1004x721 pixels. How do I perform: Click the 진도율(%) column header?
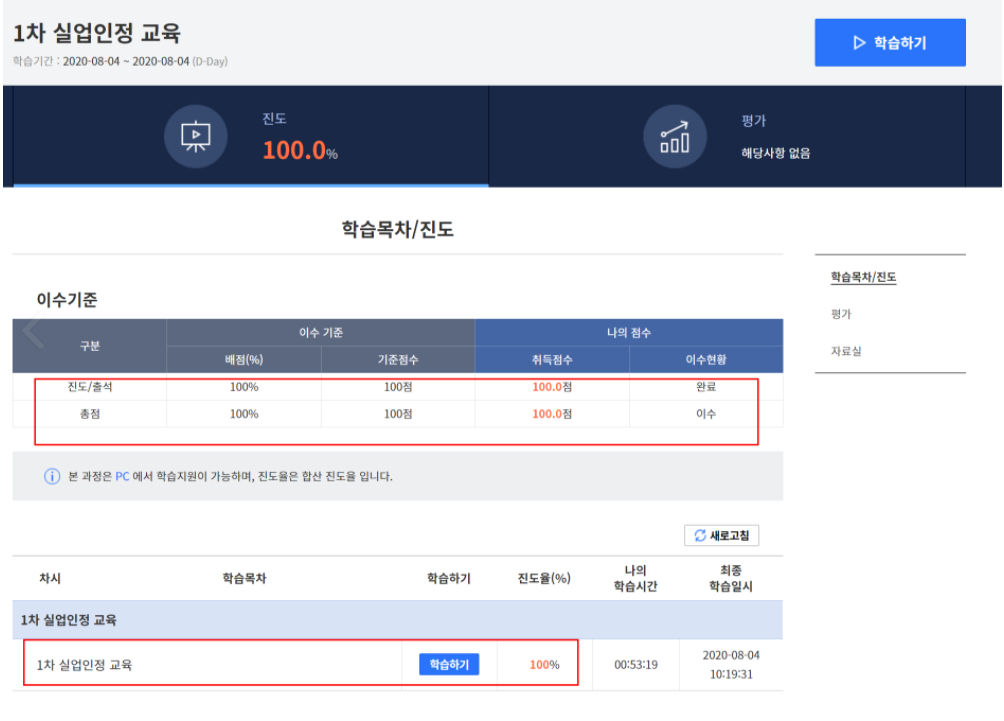[x=544, y=578]
